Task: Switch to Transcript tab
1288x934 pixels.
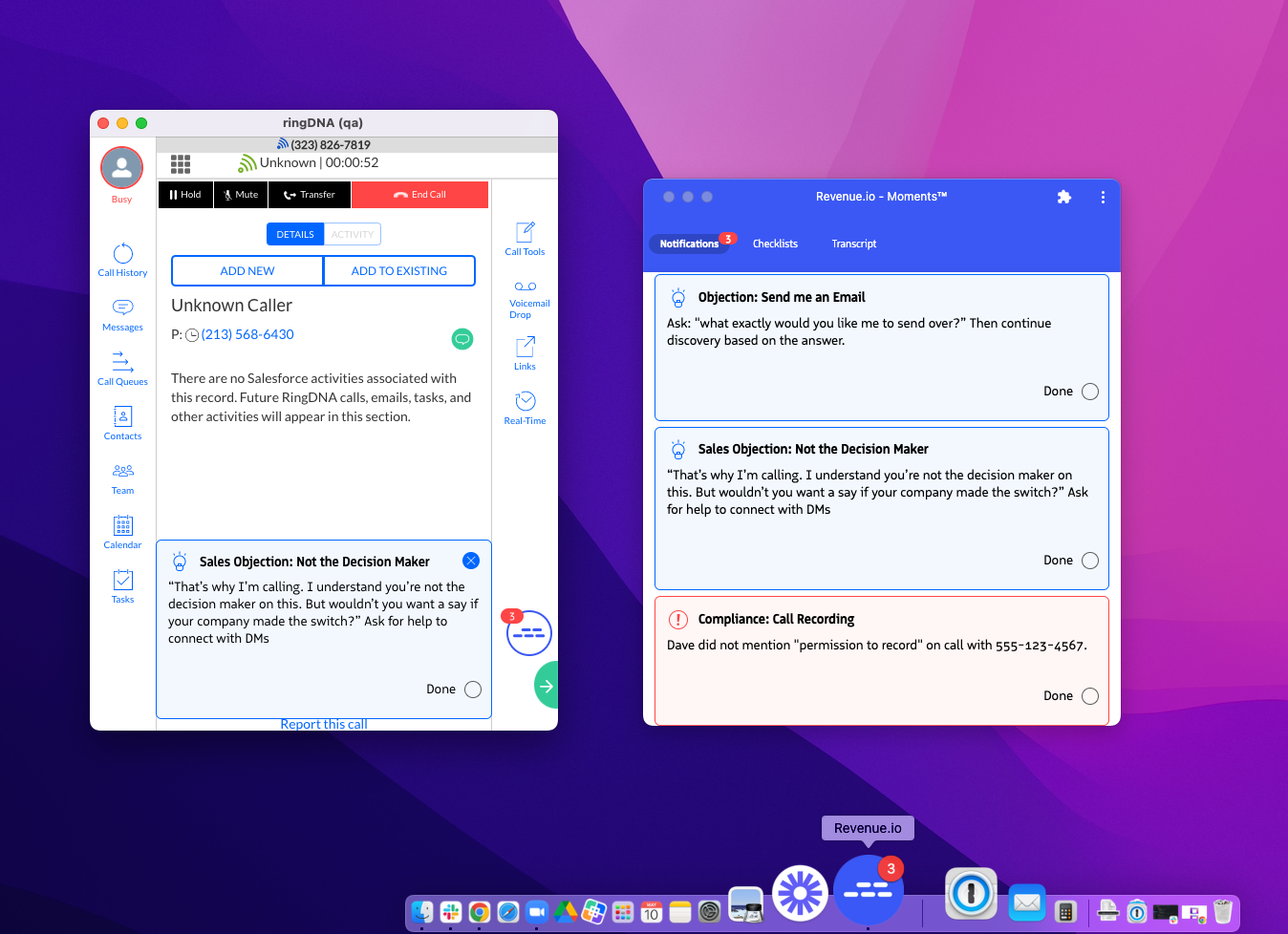Action: pos(853,244)
